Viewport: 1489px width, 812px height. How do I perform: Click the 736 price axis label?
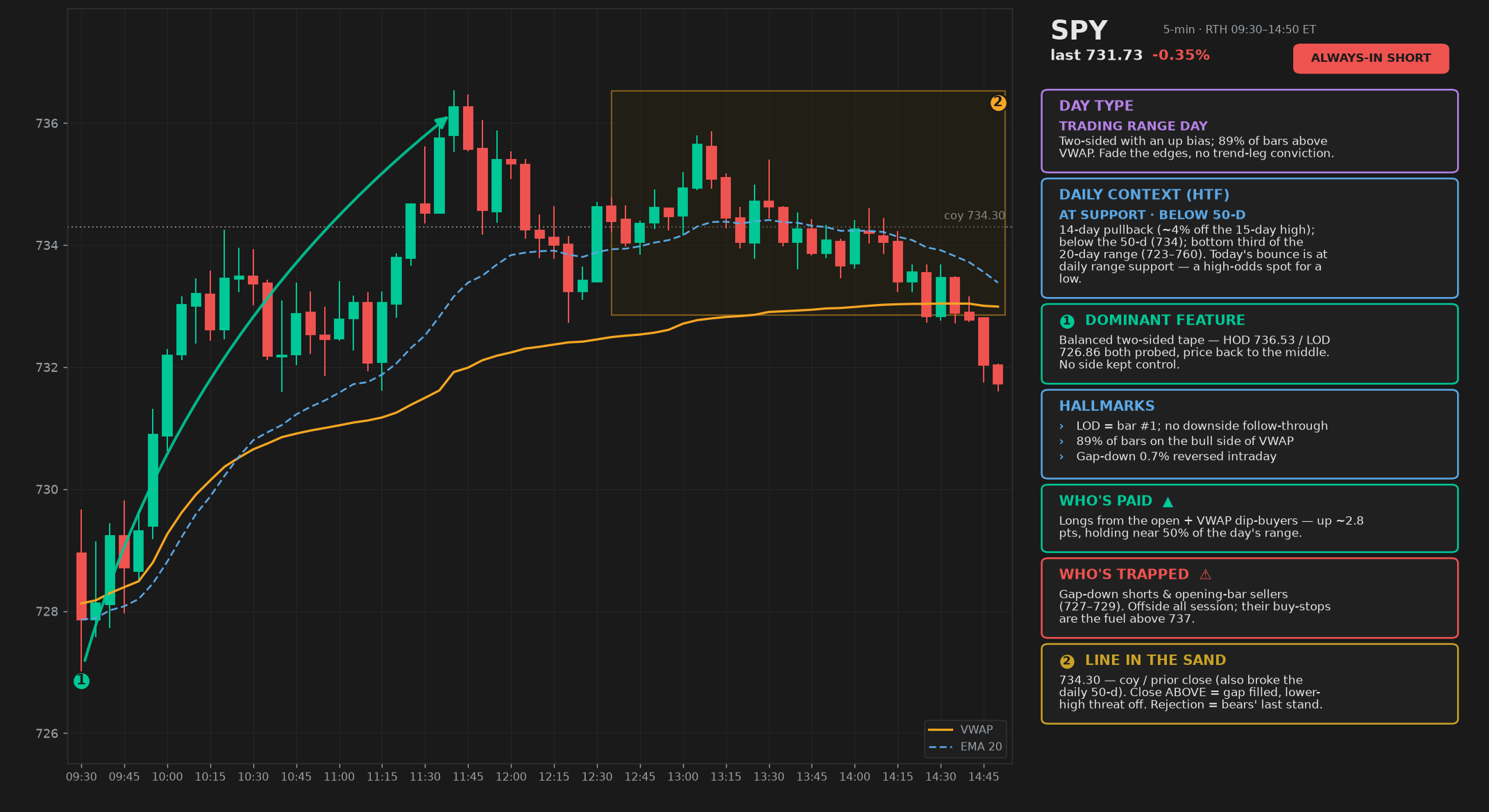tap(47, 124)
